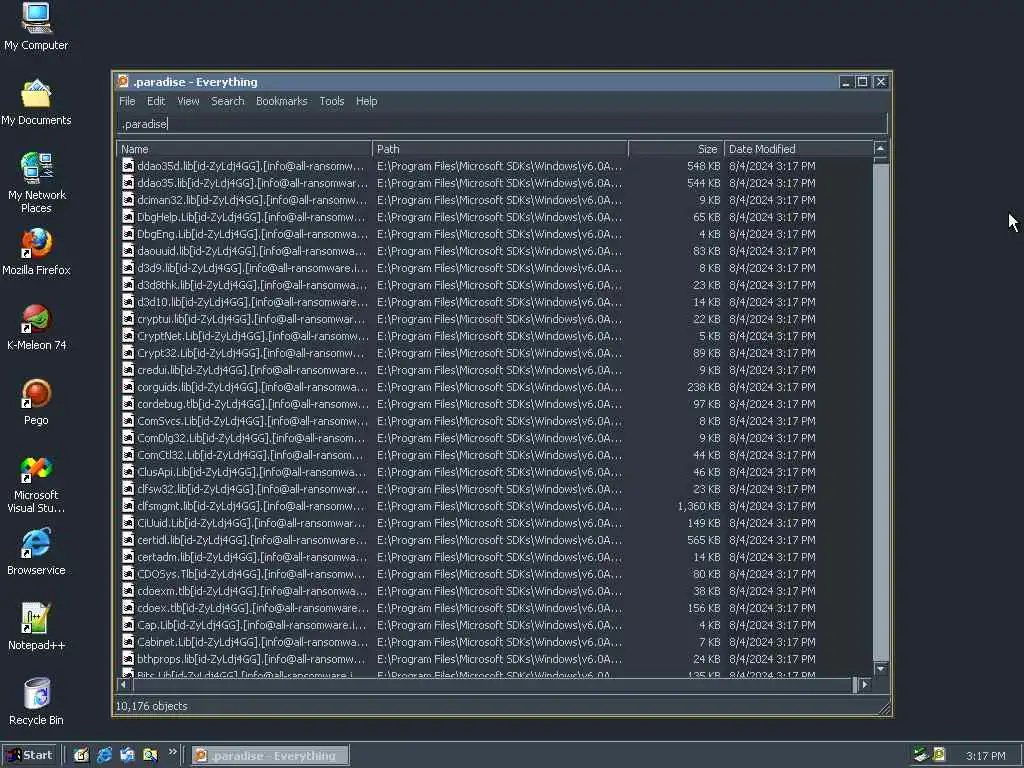
Task: Select the ComDlg32.Lib file row
Action: [494, 438]
